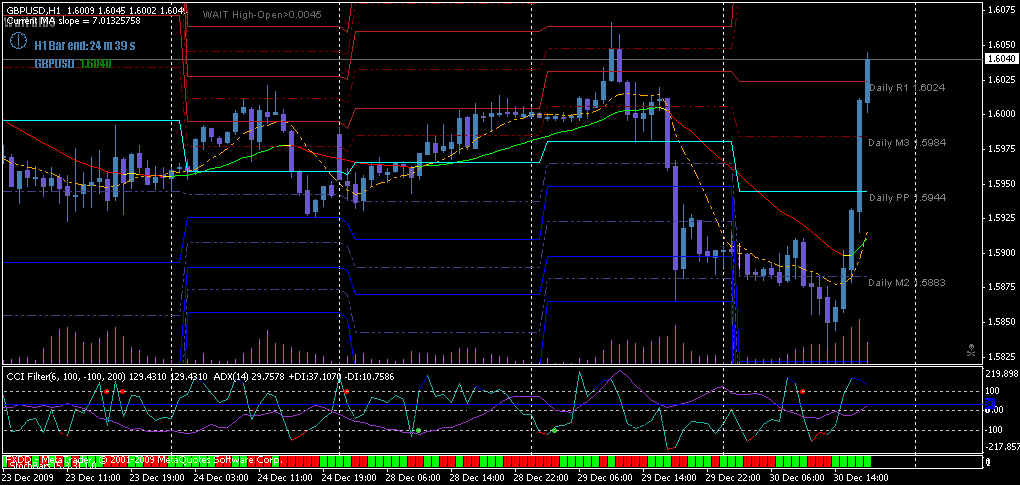
Task: Select the 'Daily PP 1.5944' pivot label
Action: point(907,197)
